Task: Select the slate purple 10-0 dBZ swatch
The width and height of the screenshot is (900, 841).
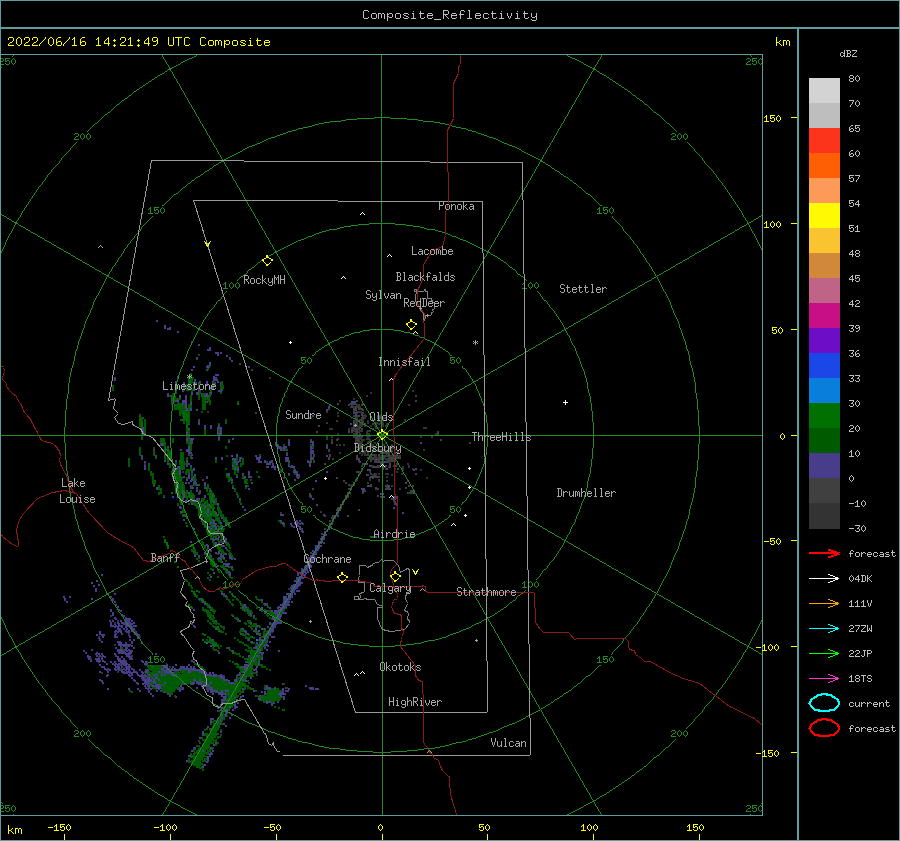Action: tap(824, 466)
